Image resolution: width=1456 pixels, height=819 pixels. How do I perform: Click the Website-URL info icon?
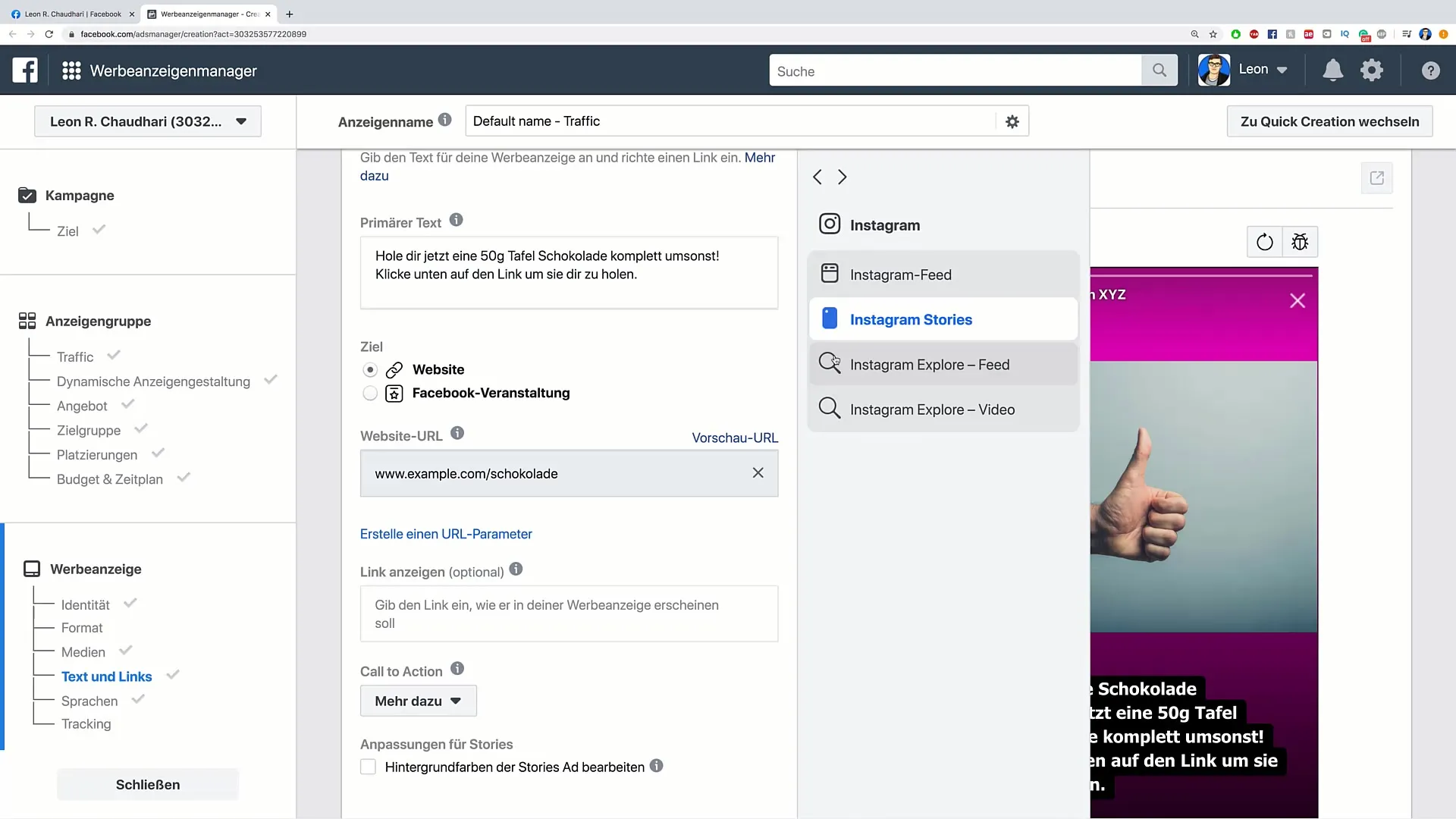[x=457, y=433]
